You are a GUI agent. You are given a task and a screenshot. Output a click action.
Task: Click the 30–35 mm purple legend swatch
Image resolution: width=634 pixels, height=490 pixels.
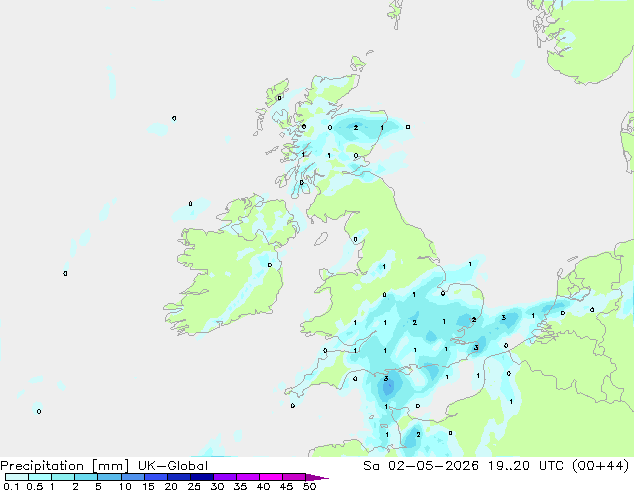click(224, 477)
